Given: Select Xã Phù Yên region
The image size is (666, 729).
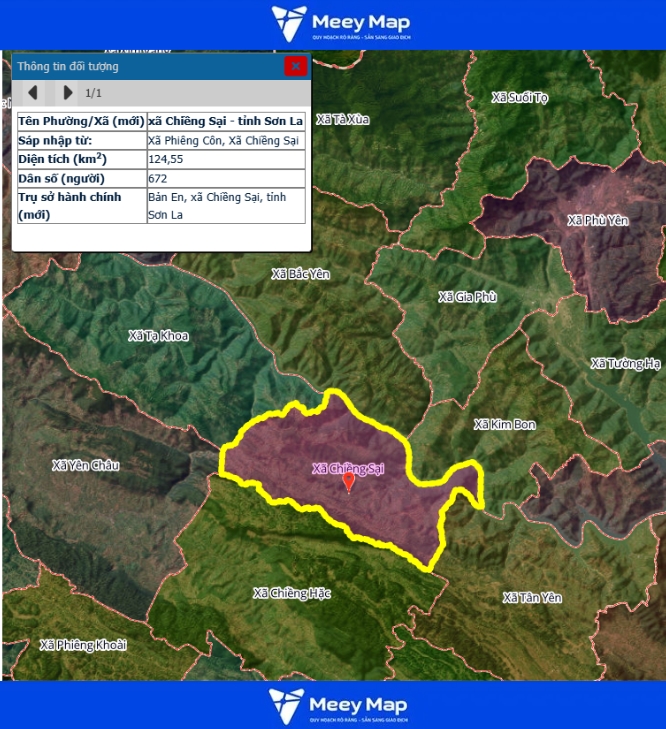Looking at the screenshot, I should tap(597, 220).
